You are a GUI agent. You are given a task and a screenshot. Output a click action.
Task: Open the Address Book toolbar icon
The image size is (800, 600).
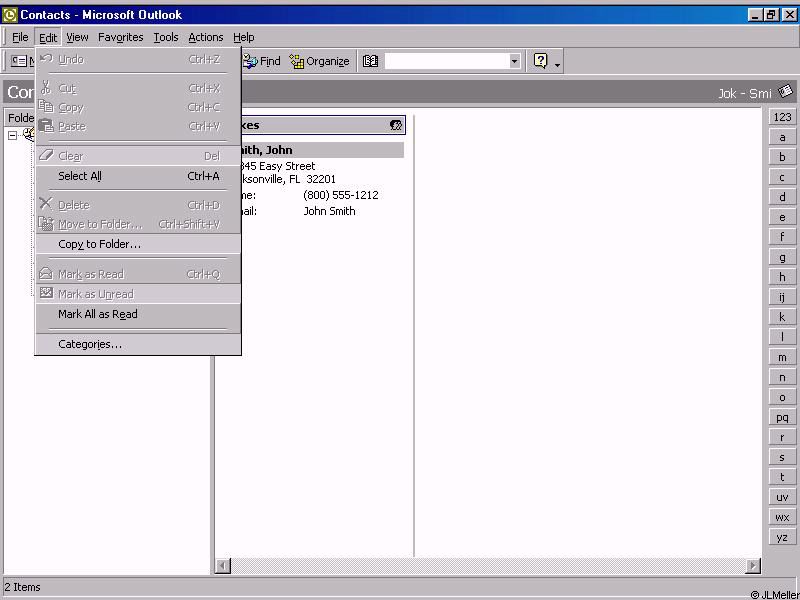pos(370,61)
